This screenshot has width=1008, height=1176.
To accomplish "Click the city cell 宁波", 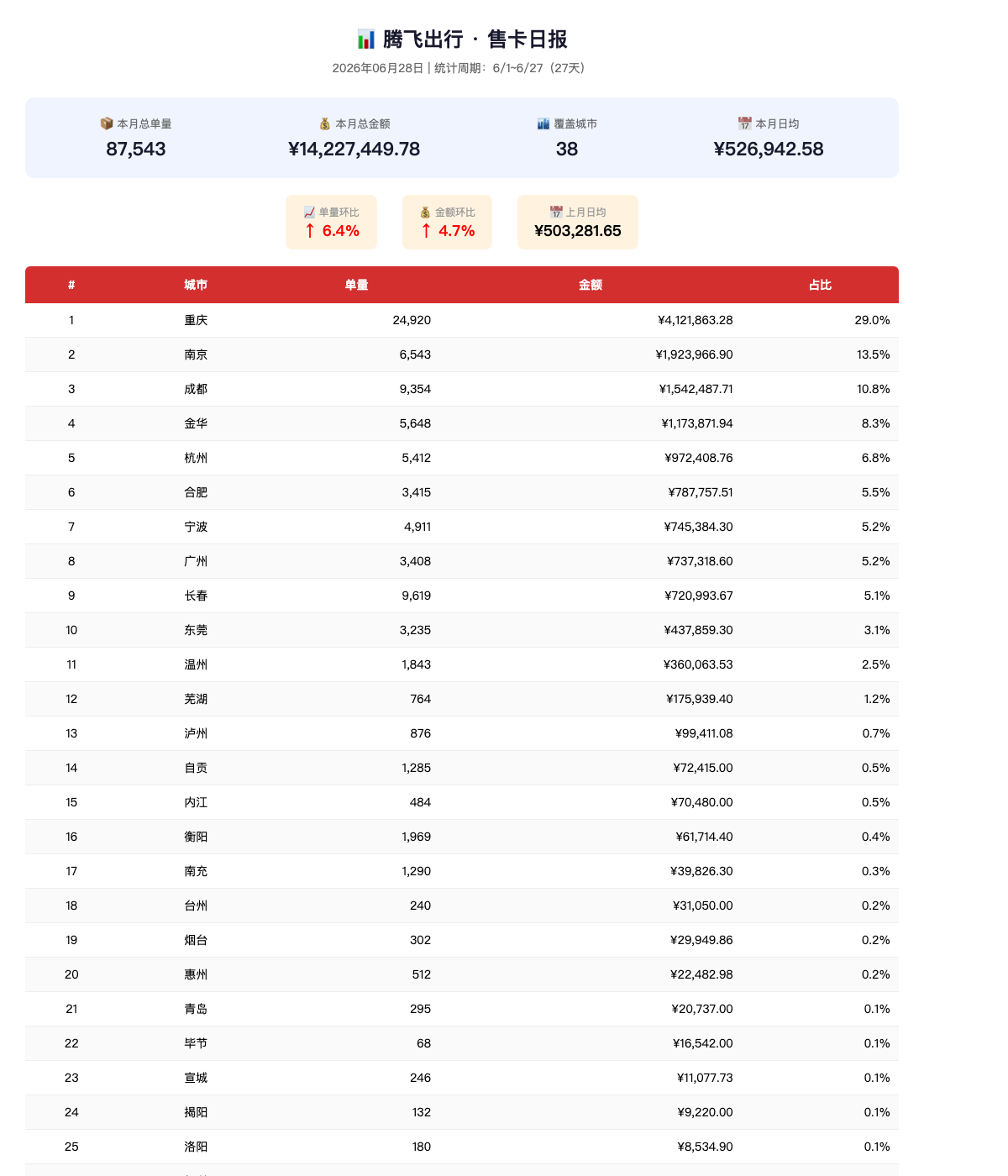I will click(x=196, y=527).
